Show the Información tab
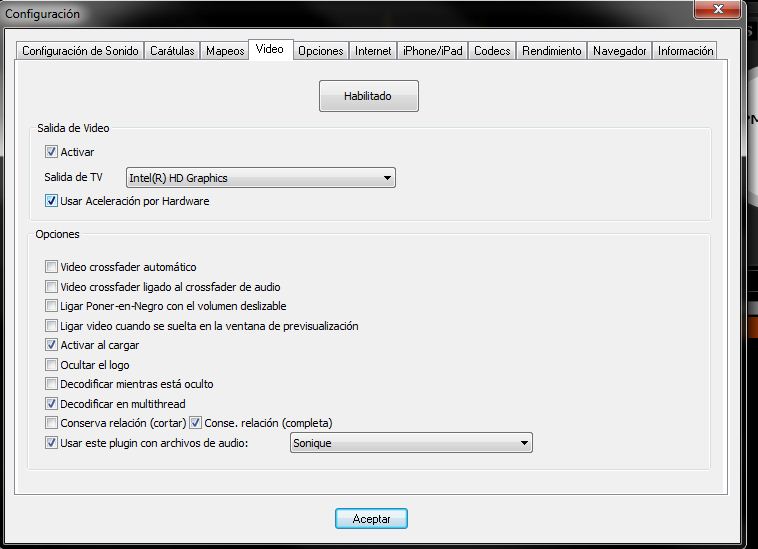Viewport: 758px width, 549px height. click(x=685, y=51)
